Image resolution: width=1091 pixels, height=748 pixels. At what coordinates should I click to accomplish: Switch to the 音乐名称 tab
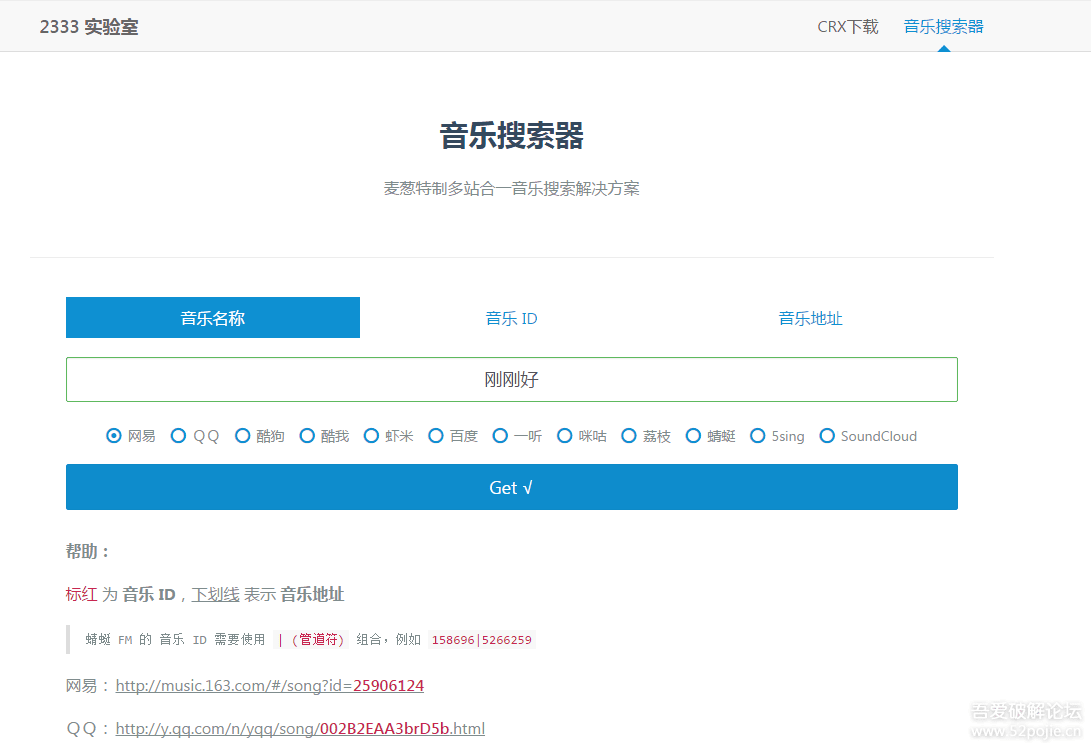coord(213,318)
